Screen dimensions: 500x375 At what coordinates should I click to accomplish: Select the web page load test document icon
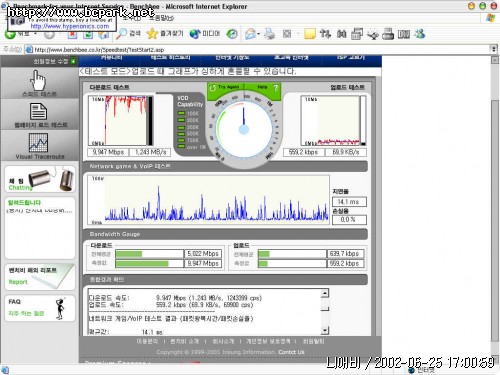tap(38, 111)
